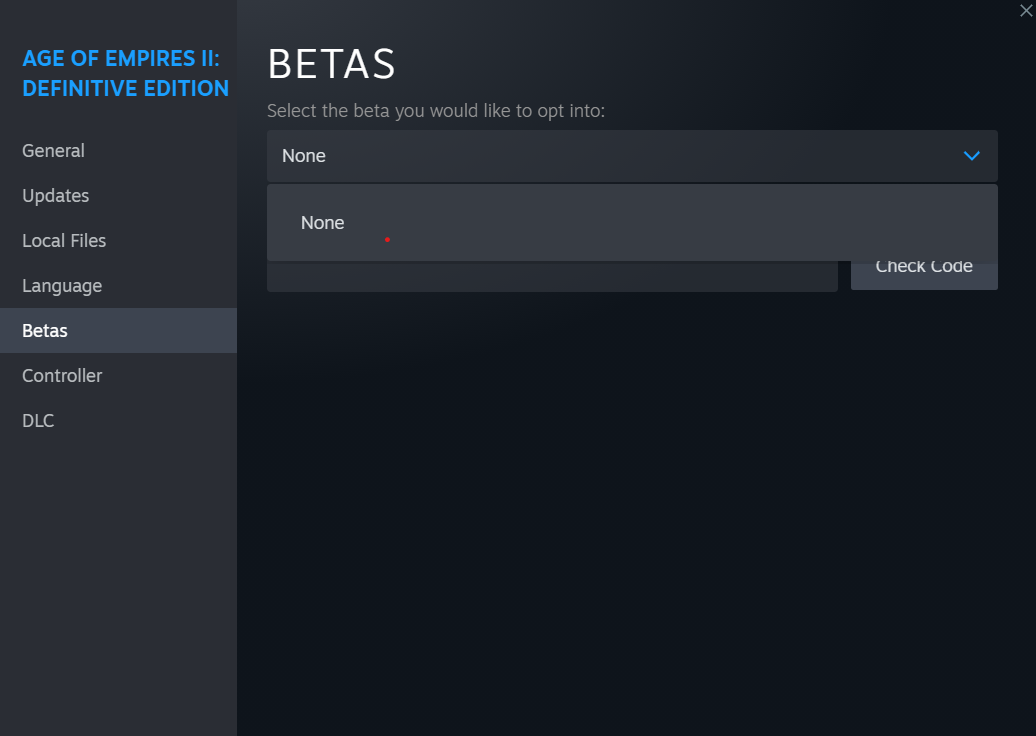View the DLC tab
The image size is (1036, 736).
pyautogui.click(x=38, y=421)
